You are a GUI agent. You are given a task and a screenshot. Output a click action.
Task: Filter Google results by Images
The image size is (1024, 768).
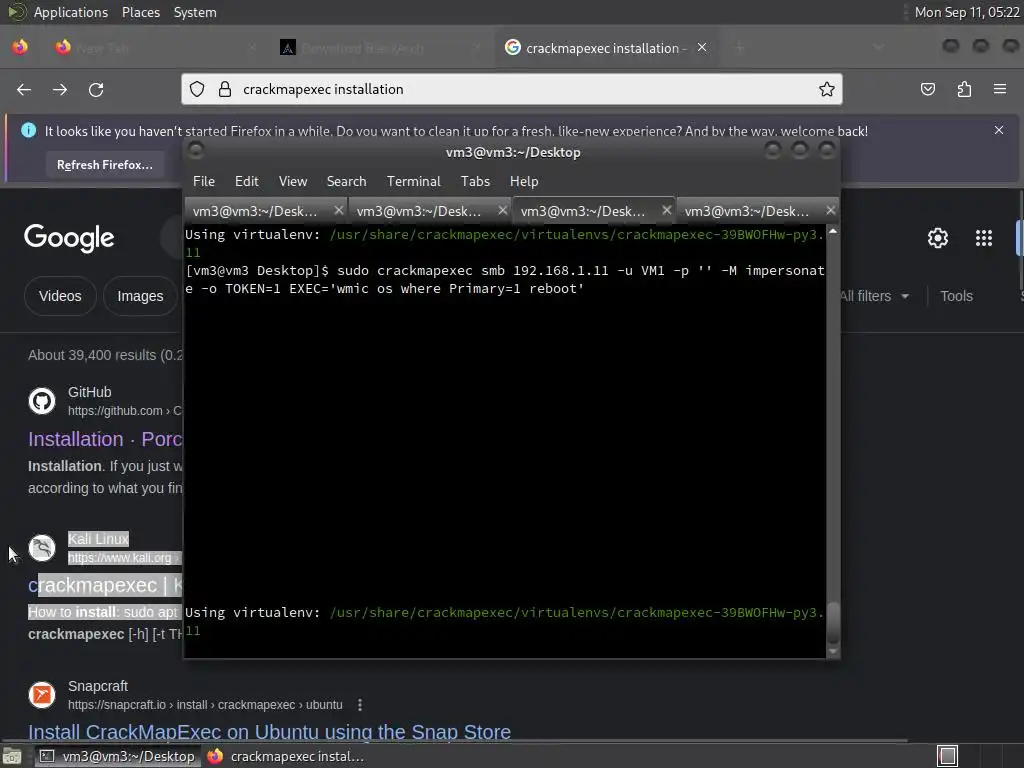[x=140, y=296]
